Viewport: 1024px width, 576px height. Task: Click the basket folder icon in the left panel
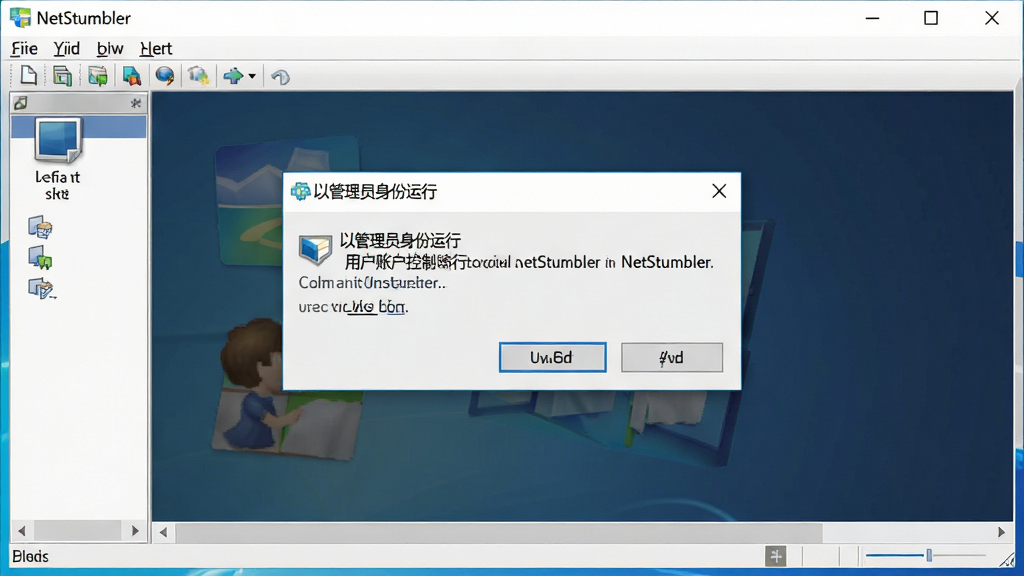click(40, 227)
